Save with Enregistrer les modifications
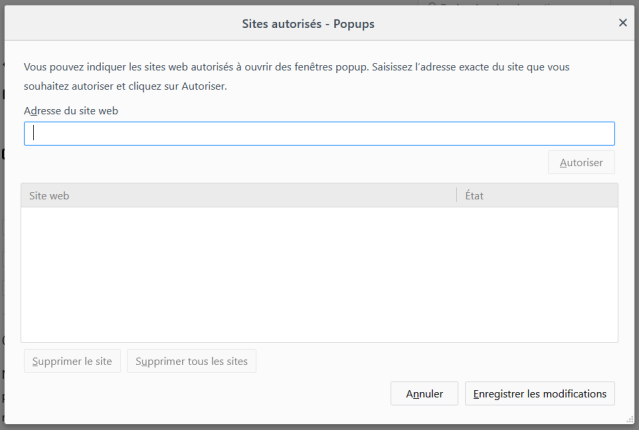 (540, 393)
